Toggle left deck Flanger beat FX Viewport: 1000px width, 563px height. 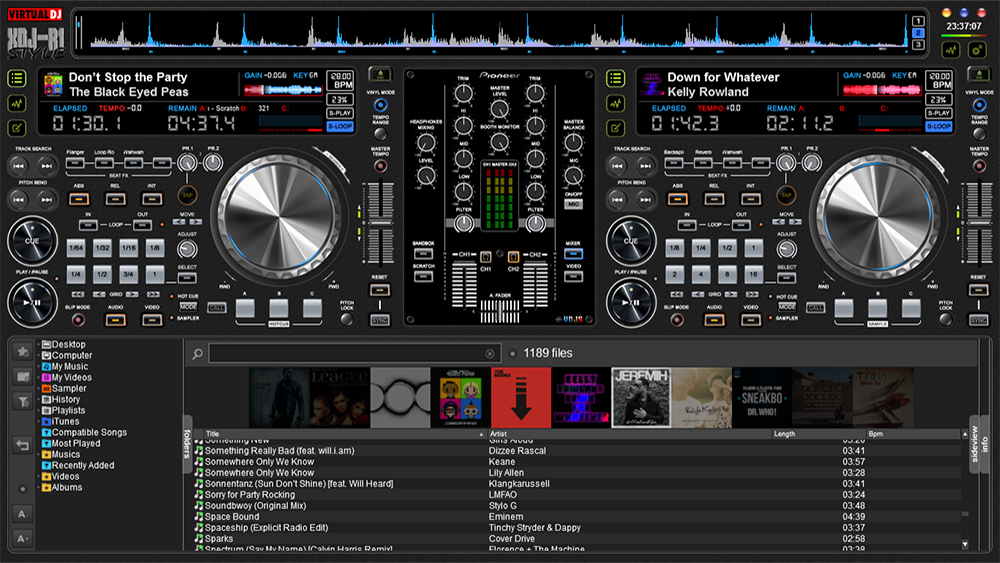(75, 163)
